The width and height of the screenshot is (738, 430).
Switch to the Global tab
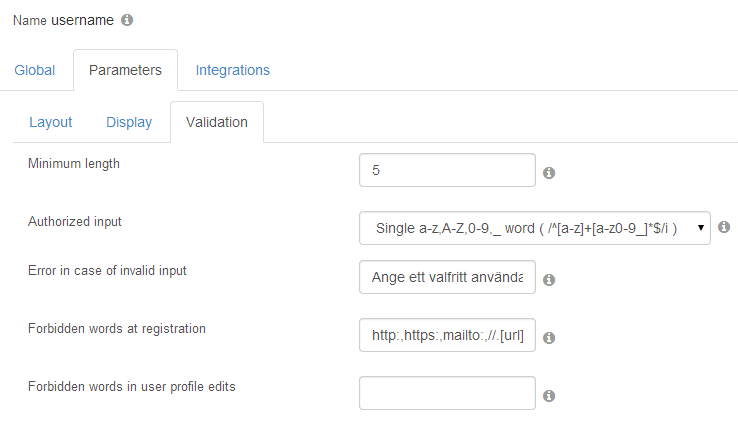35,70
